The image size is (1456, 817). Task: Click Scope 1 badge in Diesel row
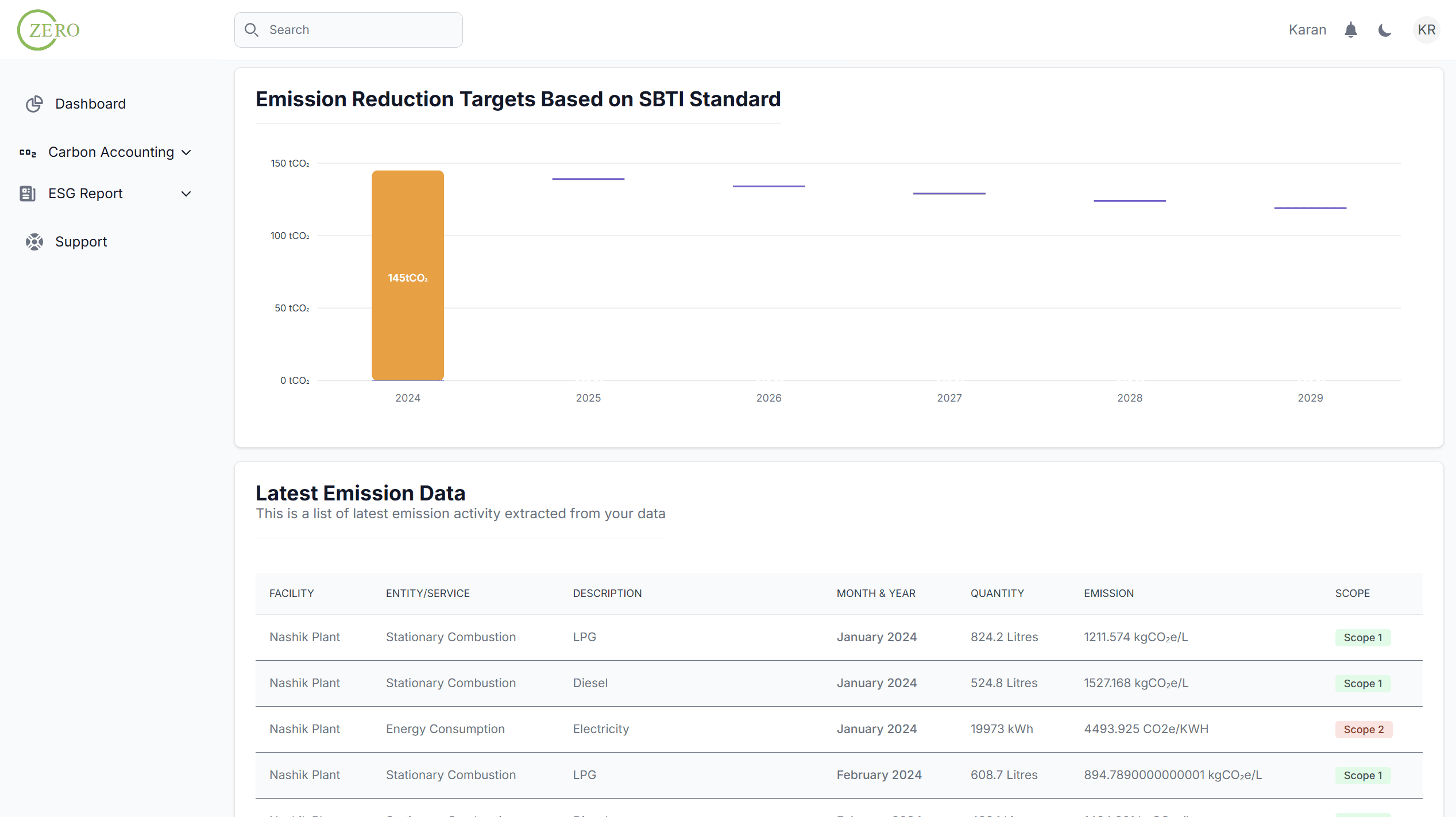1362,684
